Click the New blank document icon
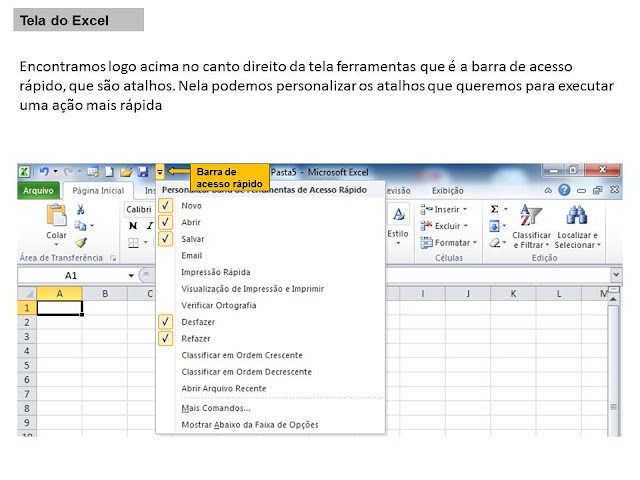 click(109, 172)
